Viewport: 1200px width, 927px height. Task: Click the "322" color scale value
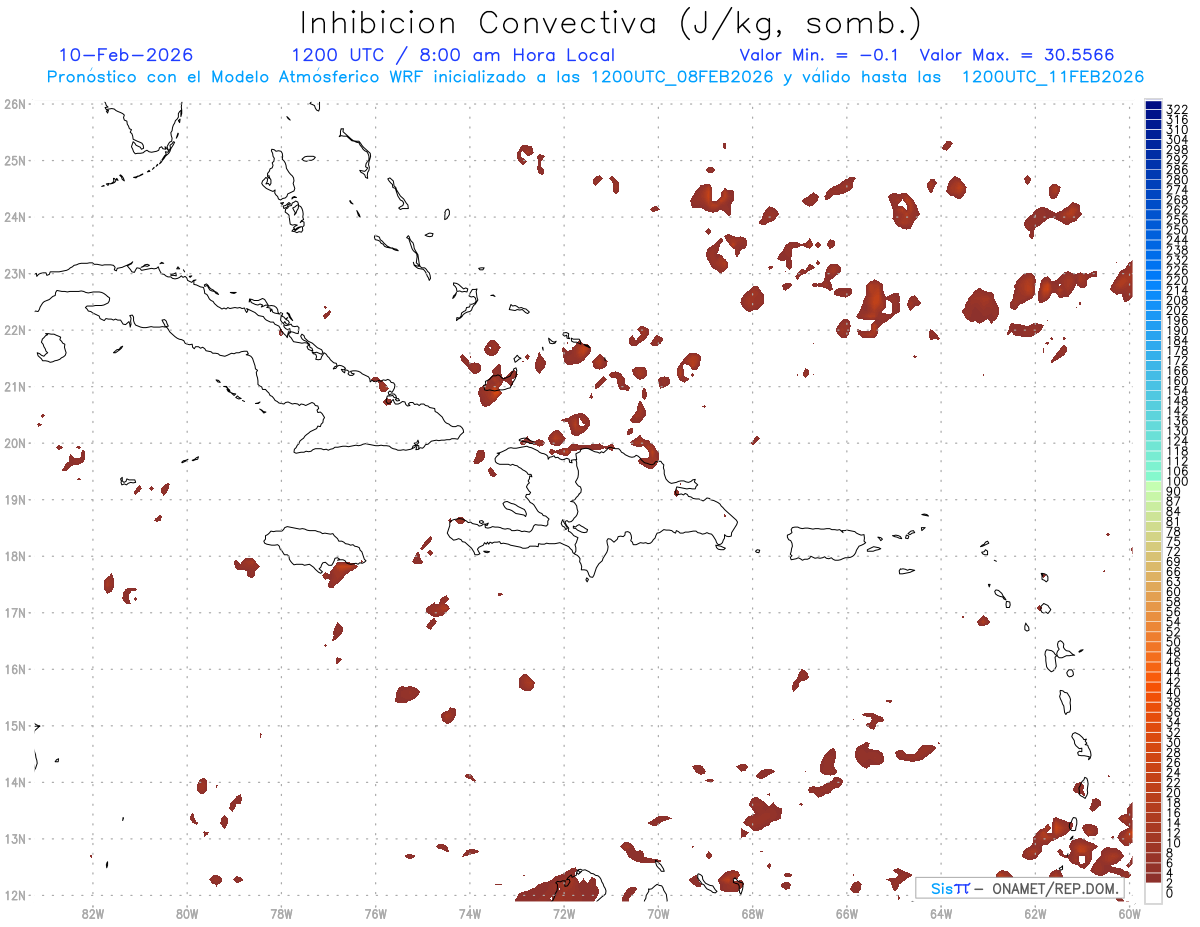coord(1177,109)
